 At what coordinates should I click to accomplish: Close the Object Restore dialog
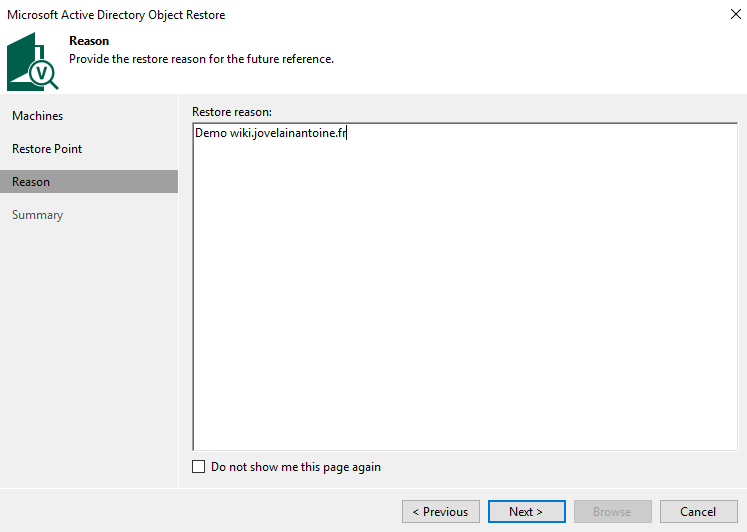[735, 14]
